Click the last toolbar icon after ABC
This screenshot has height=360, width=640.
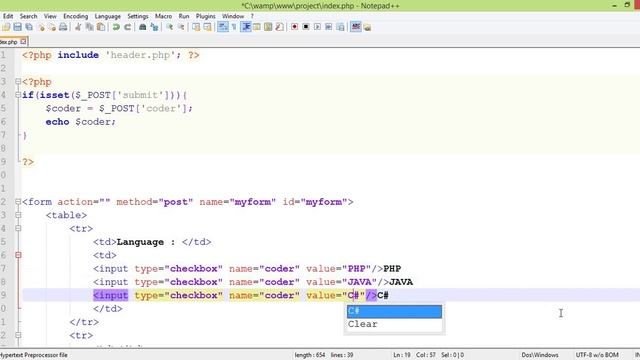(x=367, y=27)
